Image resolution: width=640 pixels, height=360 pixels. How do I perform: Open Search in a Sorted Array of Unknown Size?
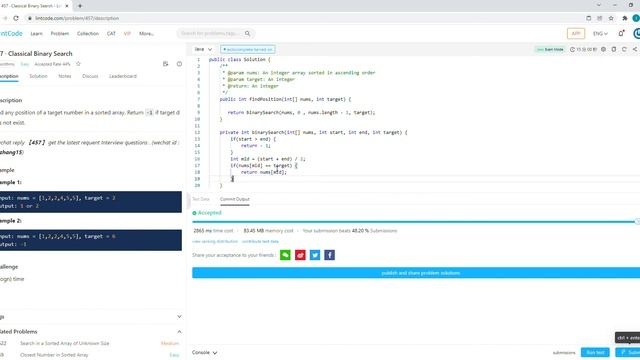pos(64,344)
